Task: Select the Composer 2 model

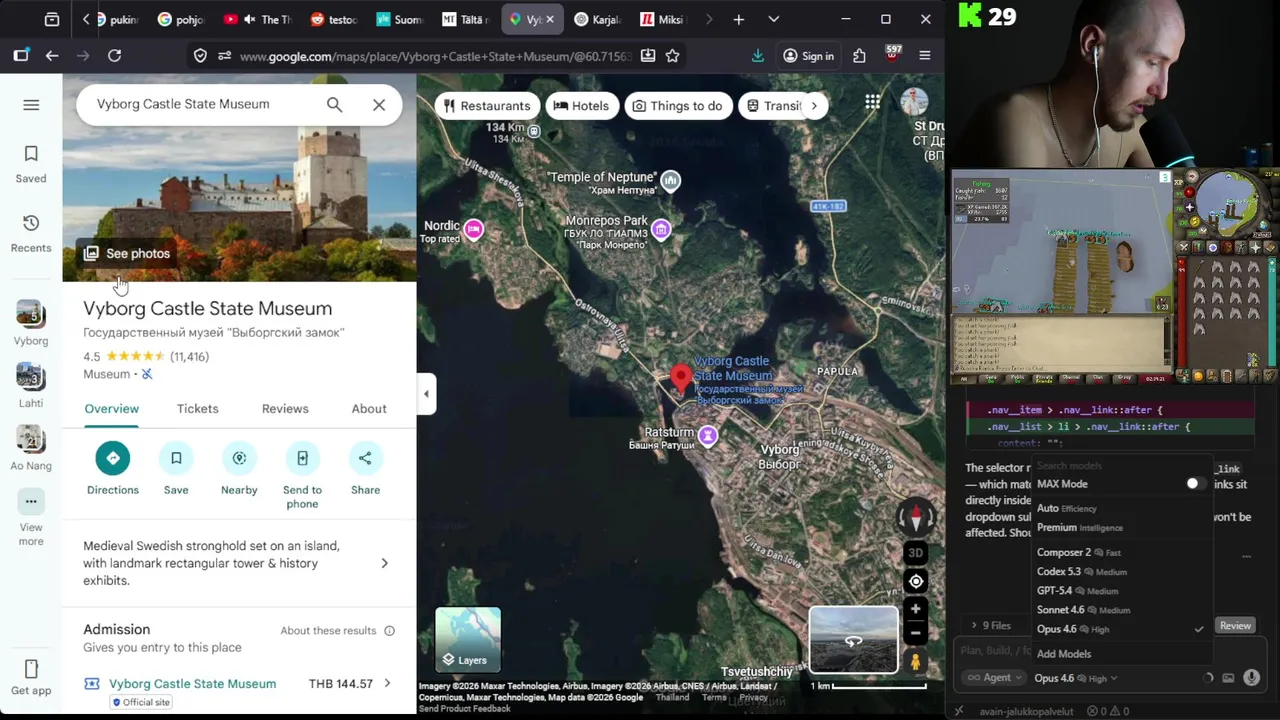Action: tap(1120, 552)
